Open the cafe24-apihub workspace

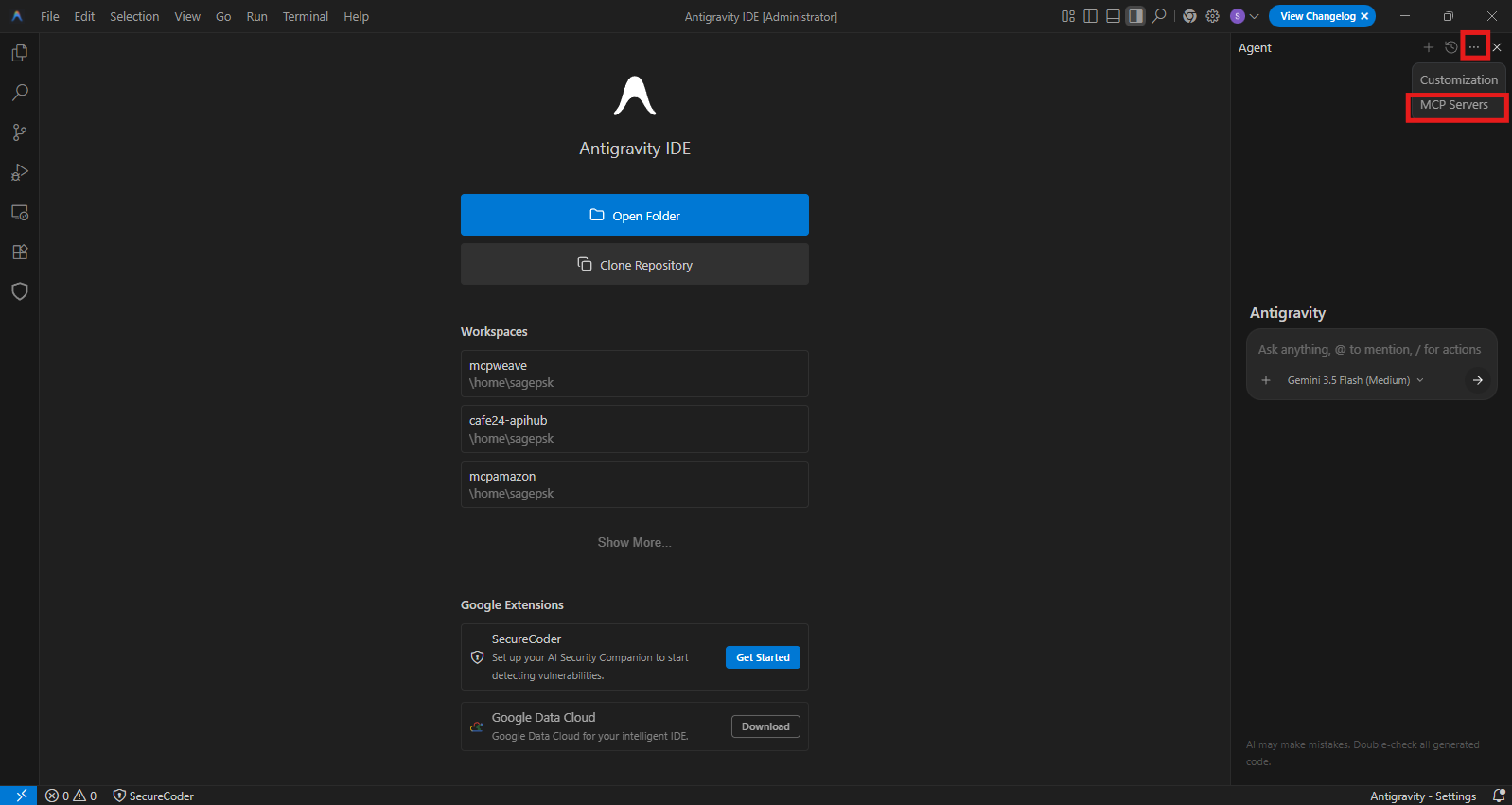[x=635, y=429]
